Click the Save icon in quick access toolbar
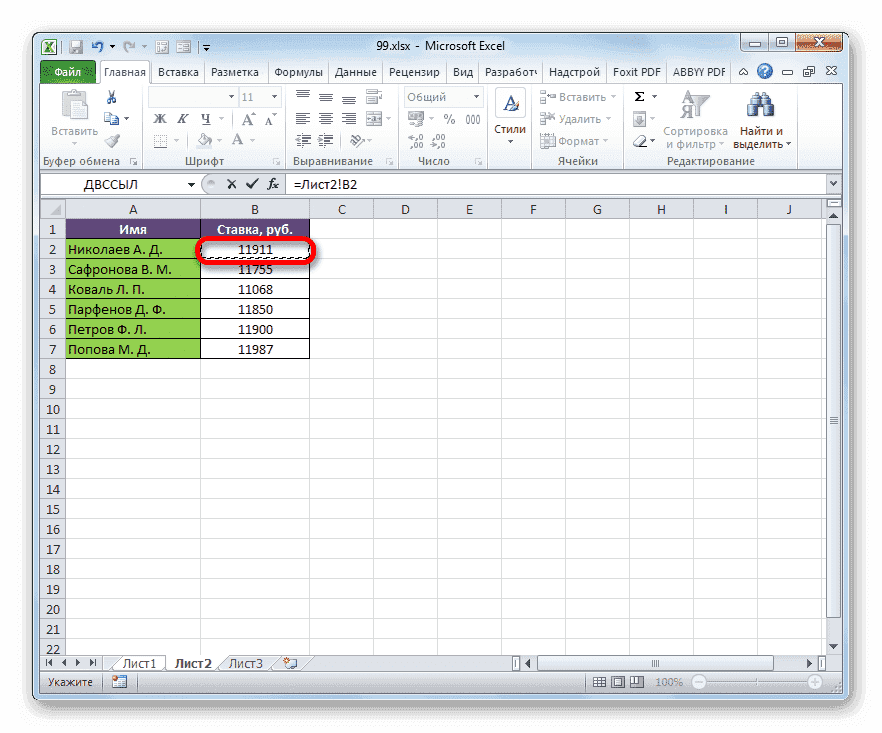Viewport: 882px width, 733px height. coord(75,46)
